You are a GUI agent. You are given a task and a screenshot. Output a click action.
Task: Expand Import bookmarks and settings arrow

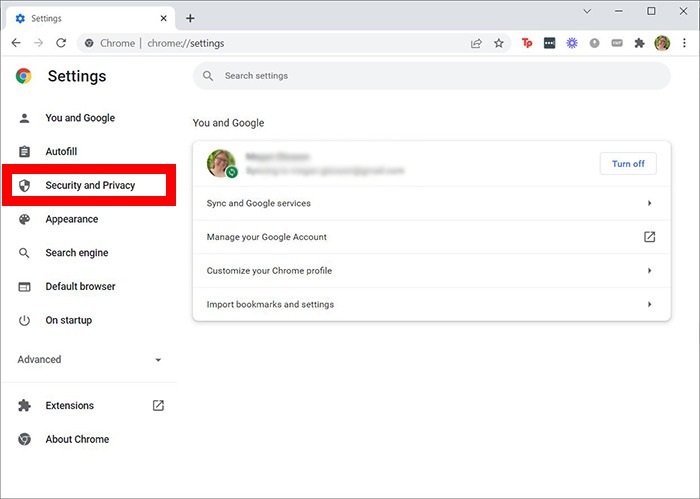650,304
